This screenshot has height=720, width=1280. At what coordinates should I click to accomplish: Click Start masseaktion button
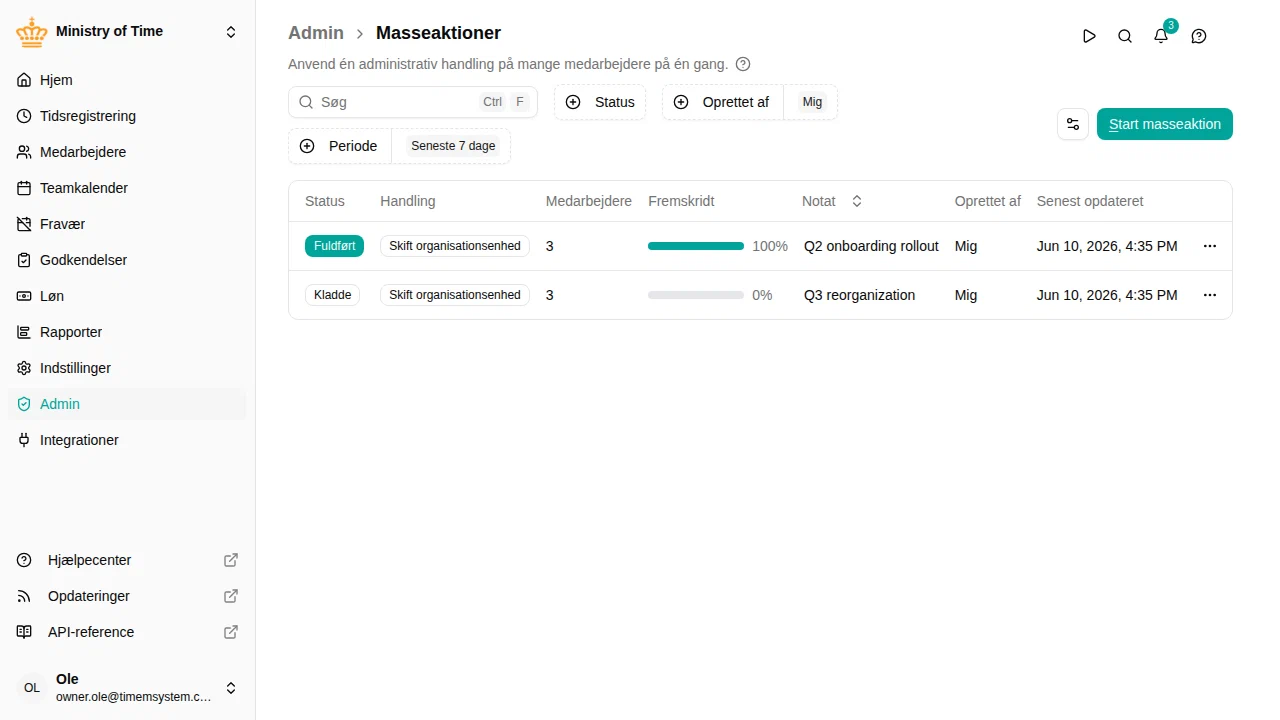tap(1165, 124)
